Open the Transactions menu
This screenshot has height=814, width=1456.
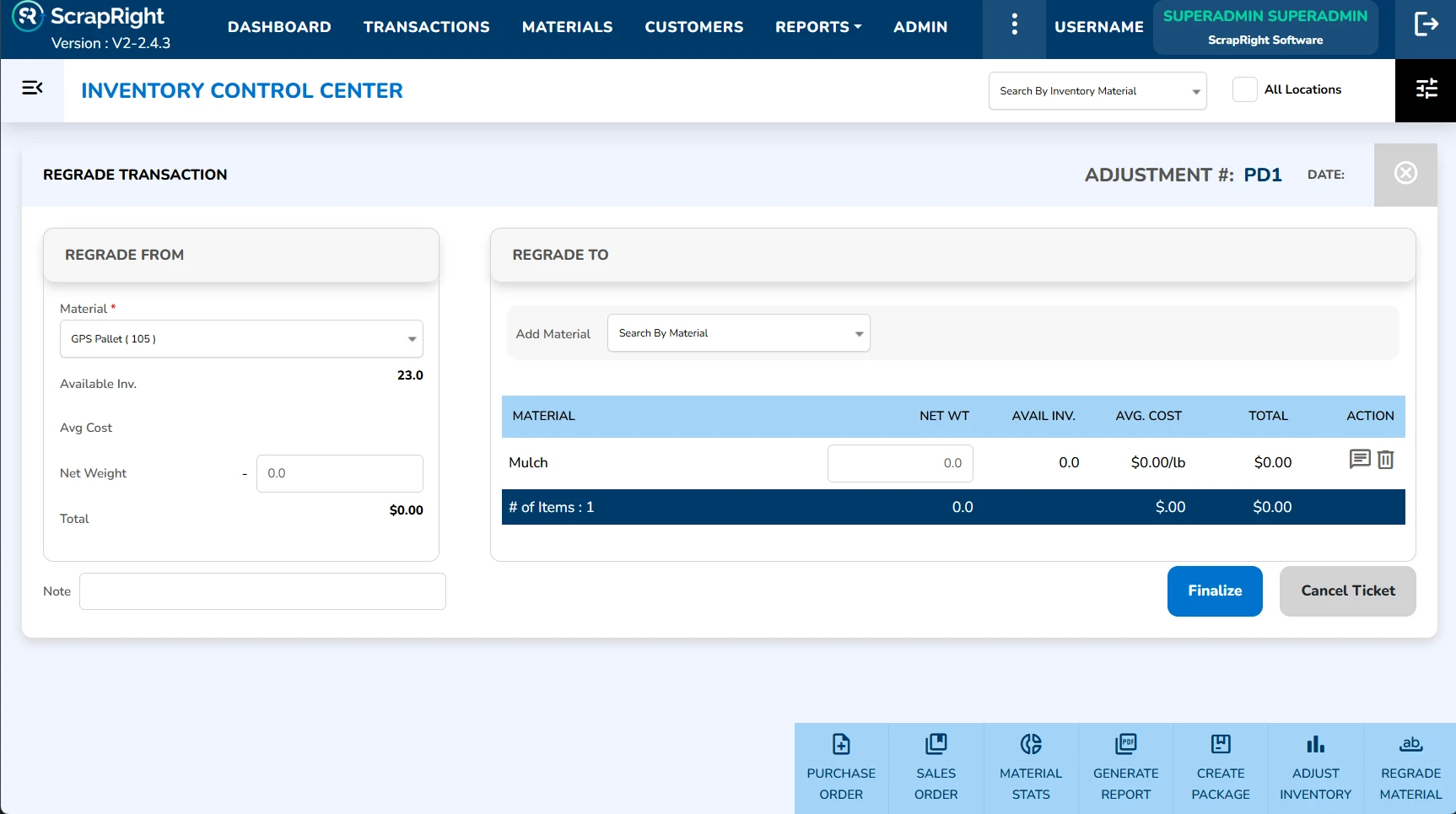click(426, 27)
